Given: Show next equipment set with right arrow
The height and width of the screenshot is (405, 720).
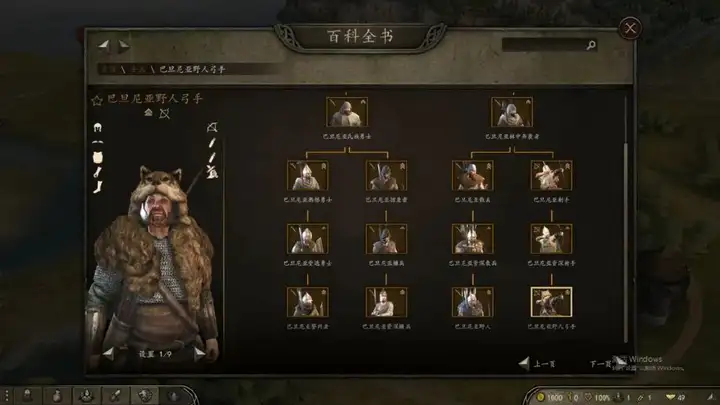Looking at the screenshot, I should coord(200,353).
